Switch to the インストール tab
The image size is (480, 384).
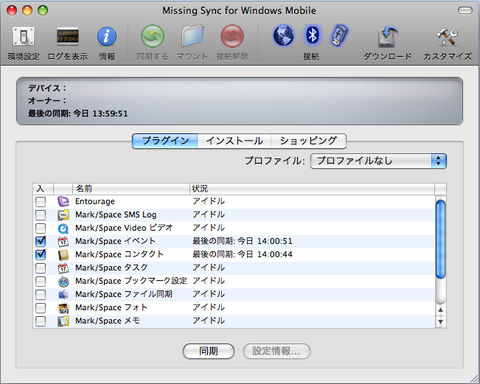[x=234, y=141]
